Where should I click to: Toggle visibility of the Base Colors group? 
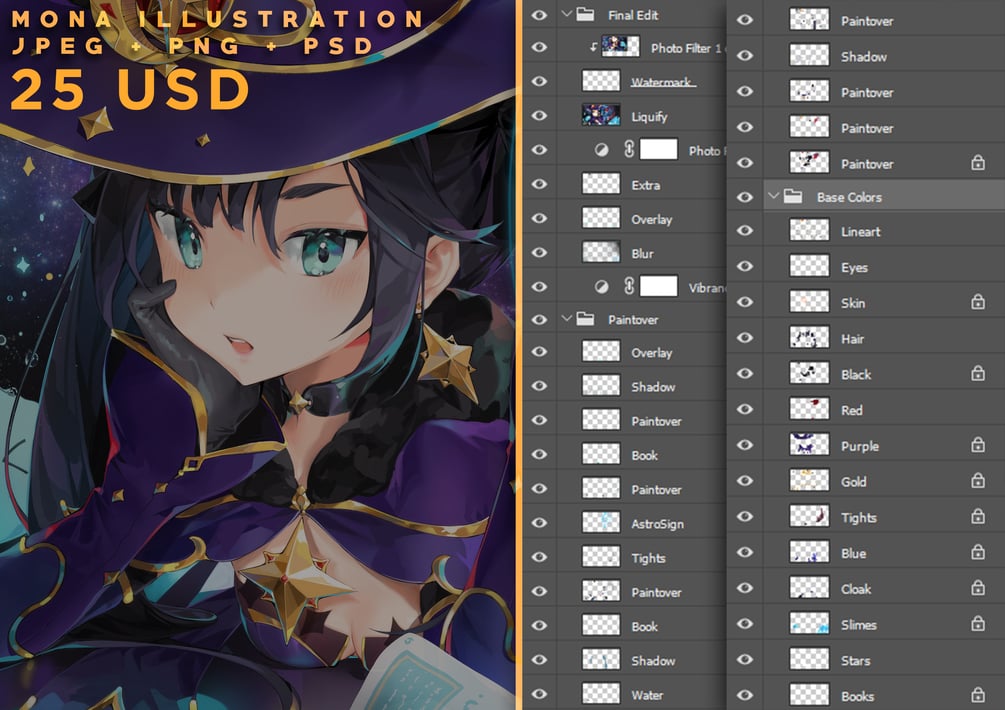click(x=744, y=197)
